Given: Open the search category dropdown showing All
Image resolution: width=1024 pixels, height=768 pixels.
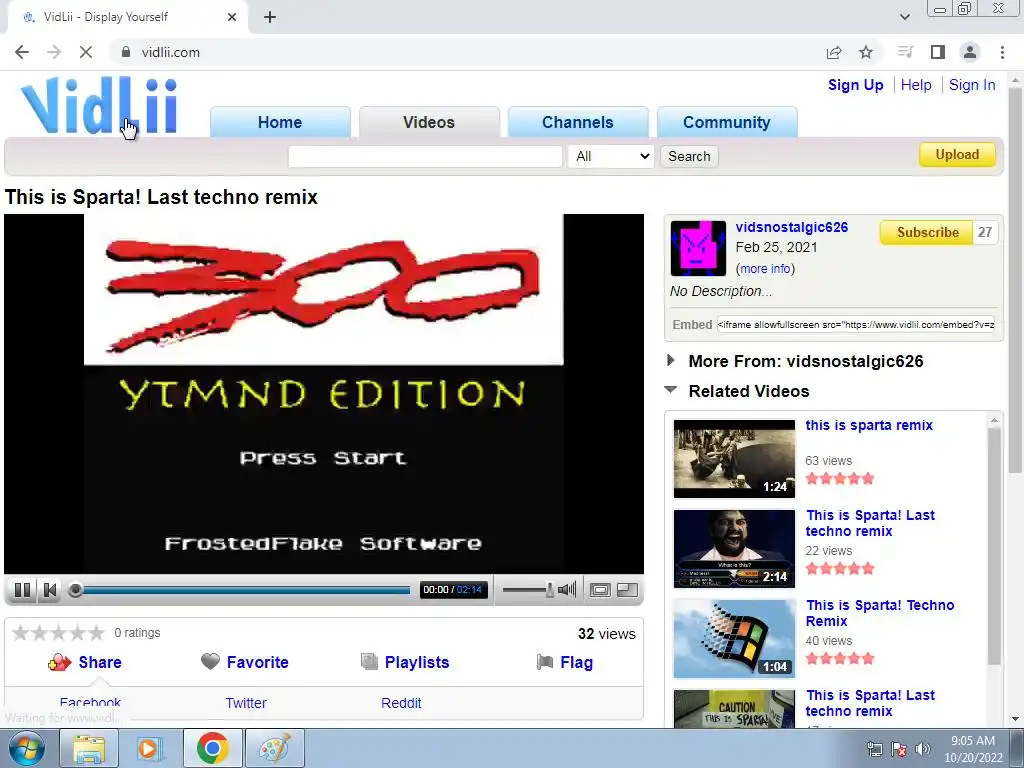Looking at the screenshot, I should [611, 156].
